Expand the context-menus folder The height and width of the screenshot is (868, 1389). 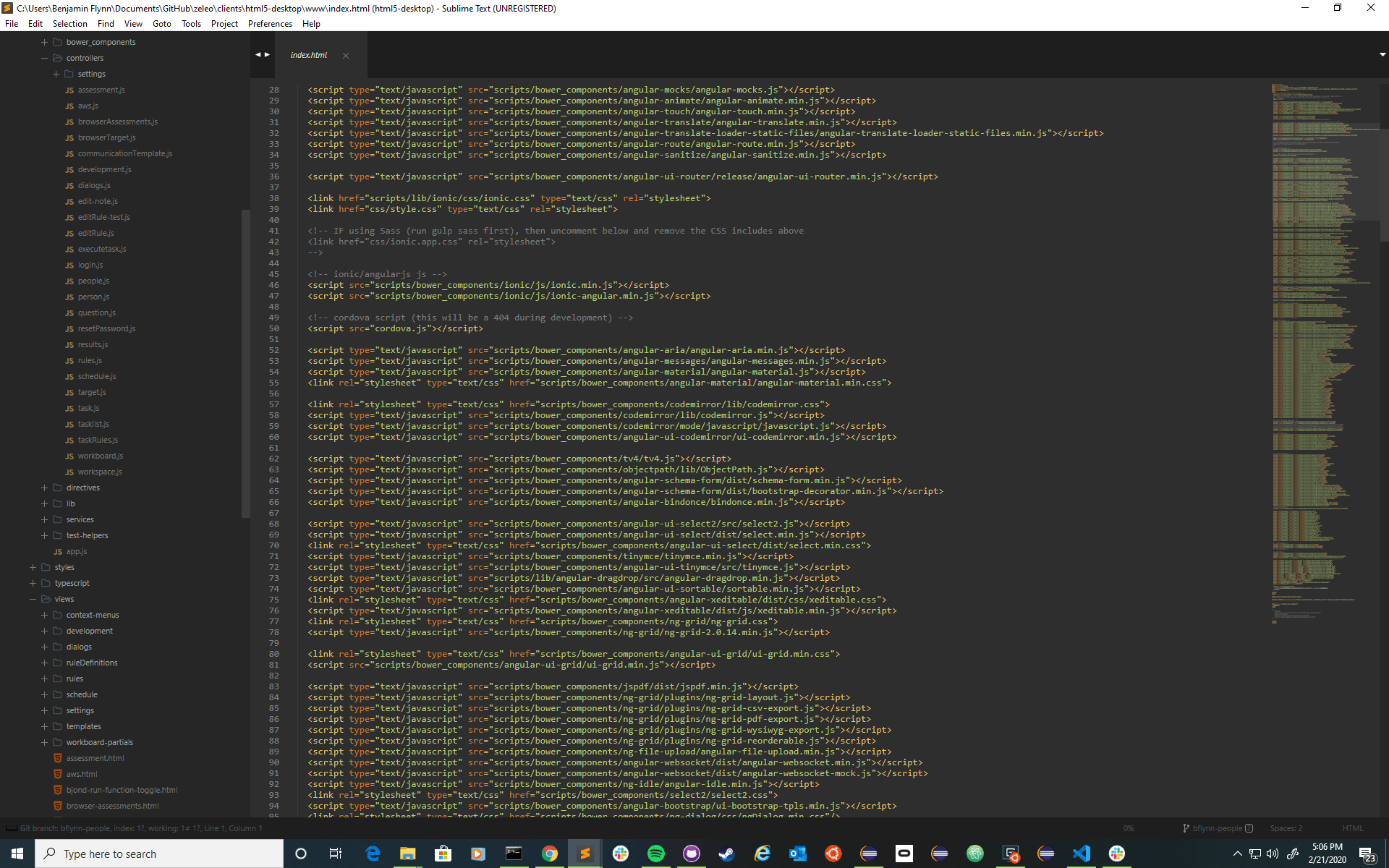click(44, 615)
